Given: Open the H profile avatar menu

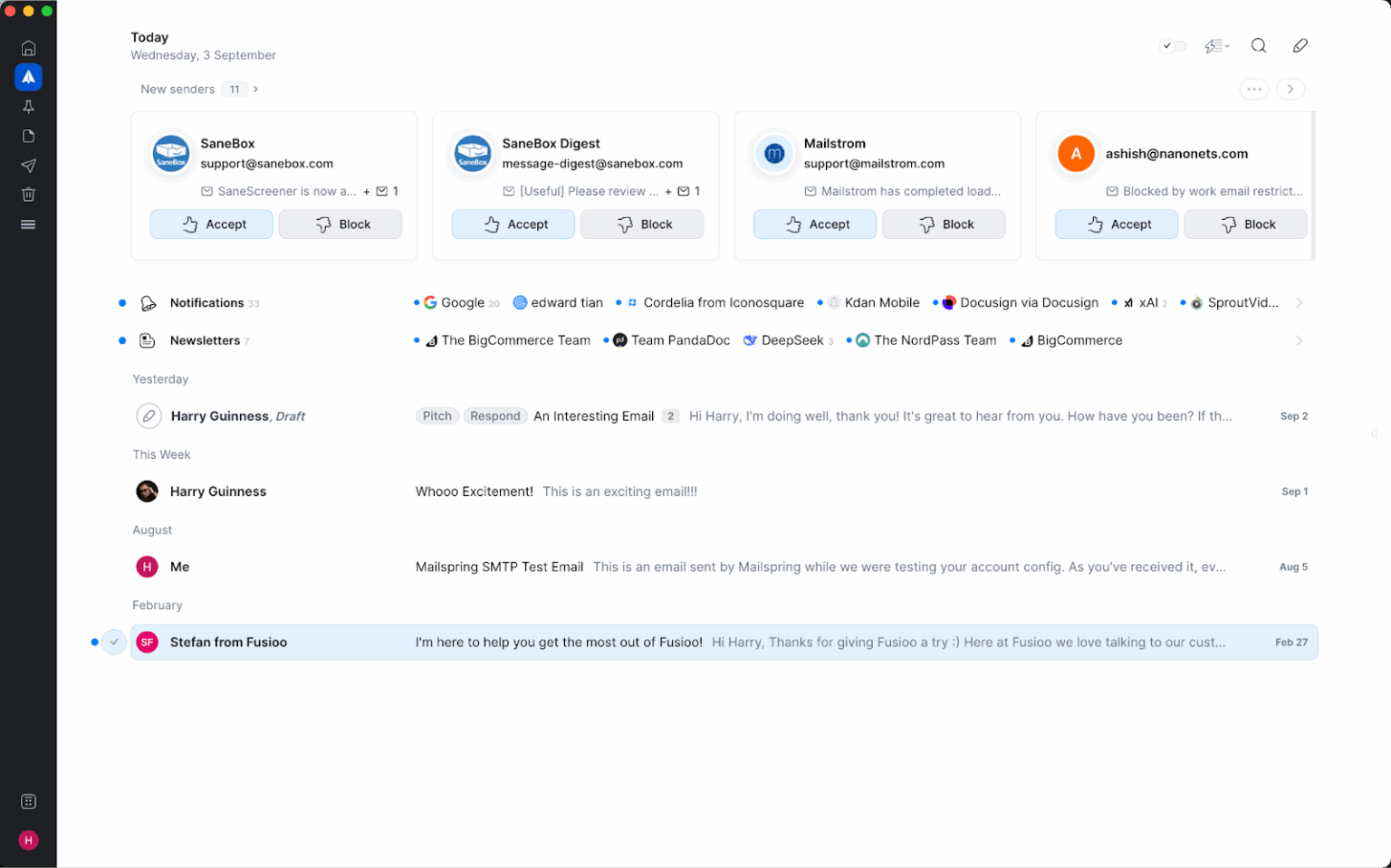Looking at the screenshot, I should coord(28,839).
